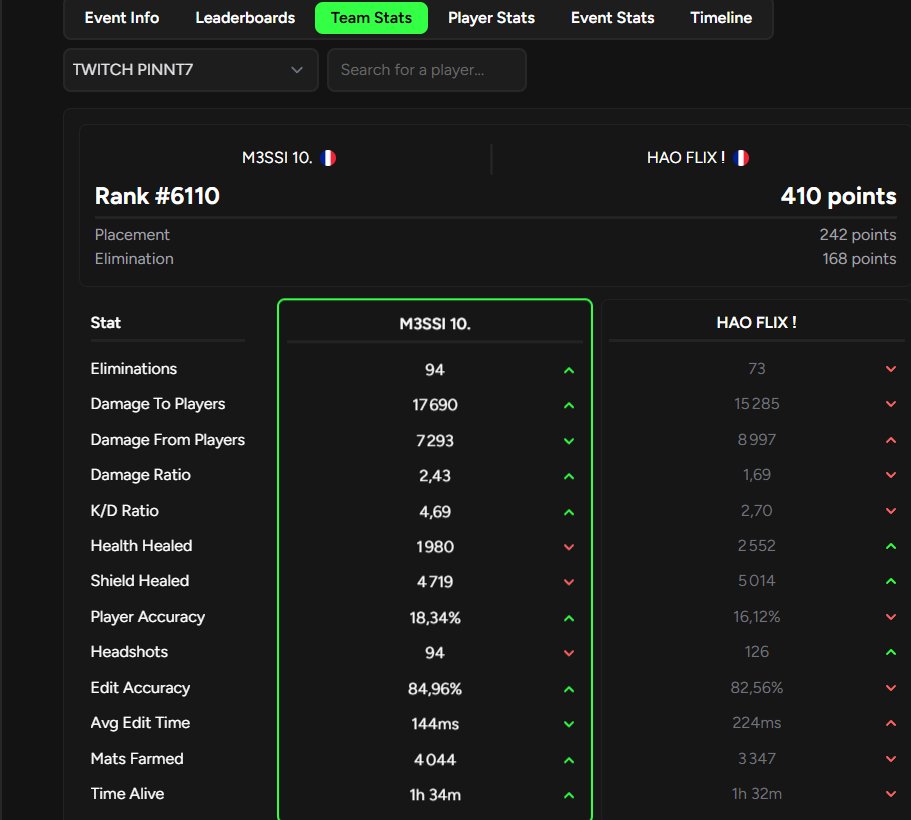Click red up arrow for HAO FLIX Avg Edit Time
The width and height of the screenshot is (911, 820).
point(891,723)
